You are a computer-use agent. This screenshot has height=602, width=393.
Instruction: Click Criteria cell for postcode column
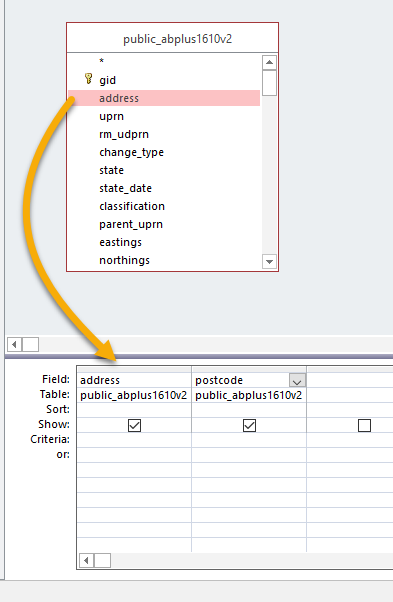click(249, 440)
